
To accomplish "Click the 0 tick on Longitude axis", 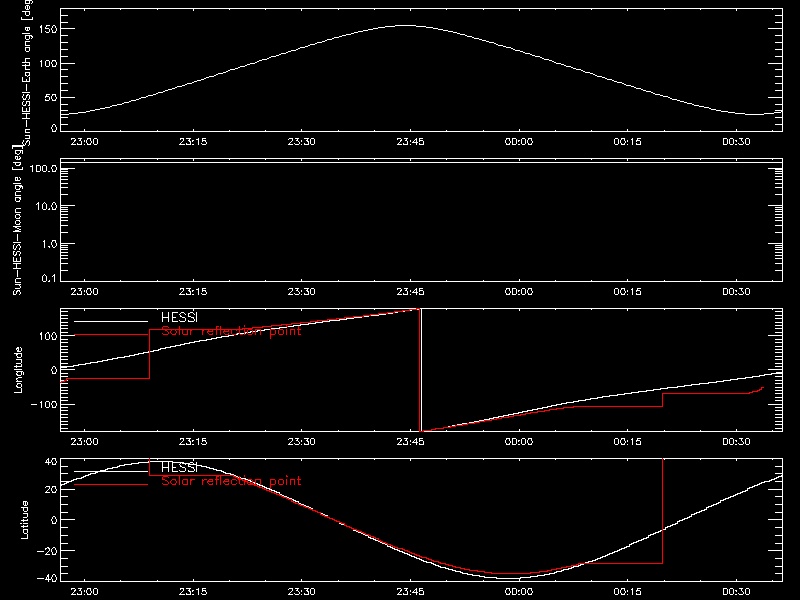I will coord(54,370).
